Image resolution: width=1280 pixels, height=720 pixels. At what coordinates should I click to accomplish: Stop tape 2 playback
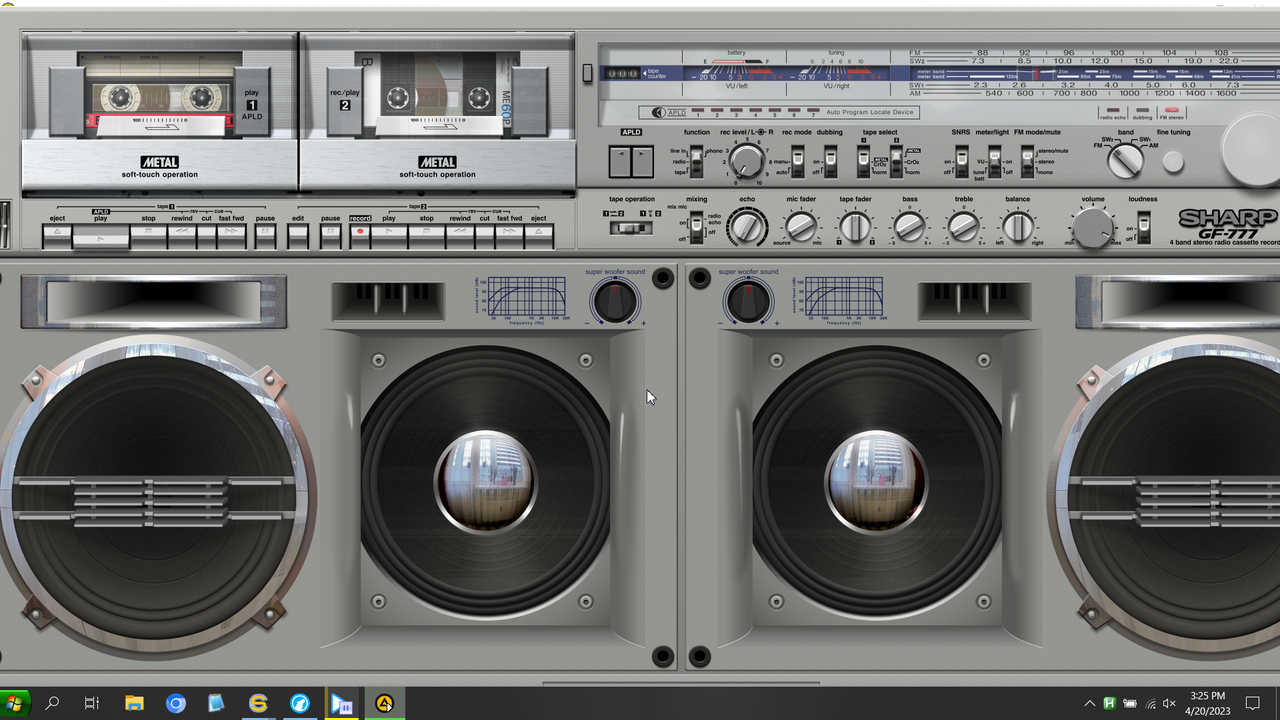[426, 236]
